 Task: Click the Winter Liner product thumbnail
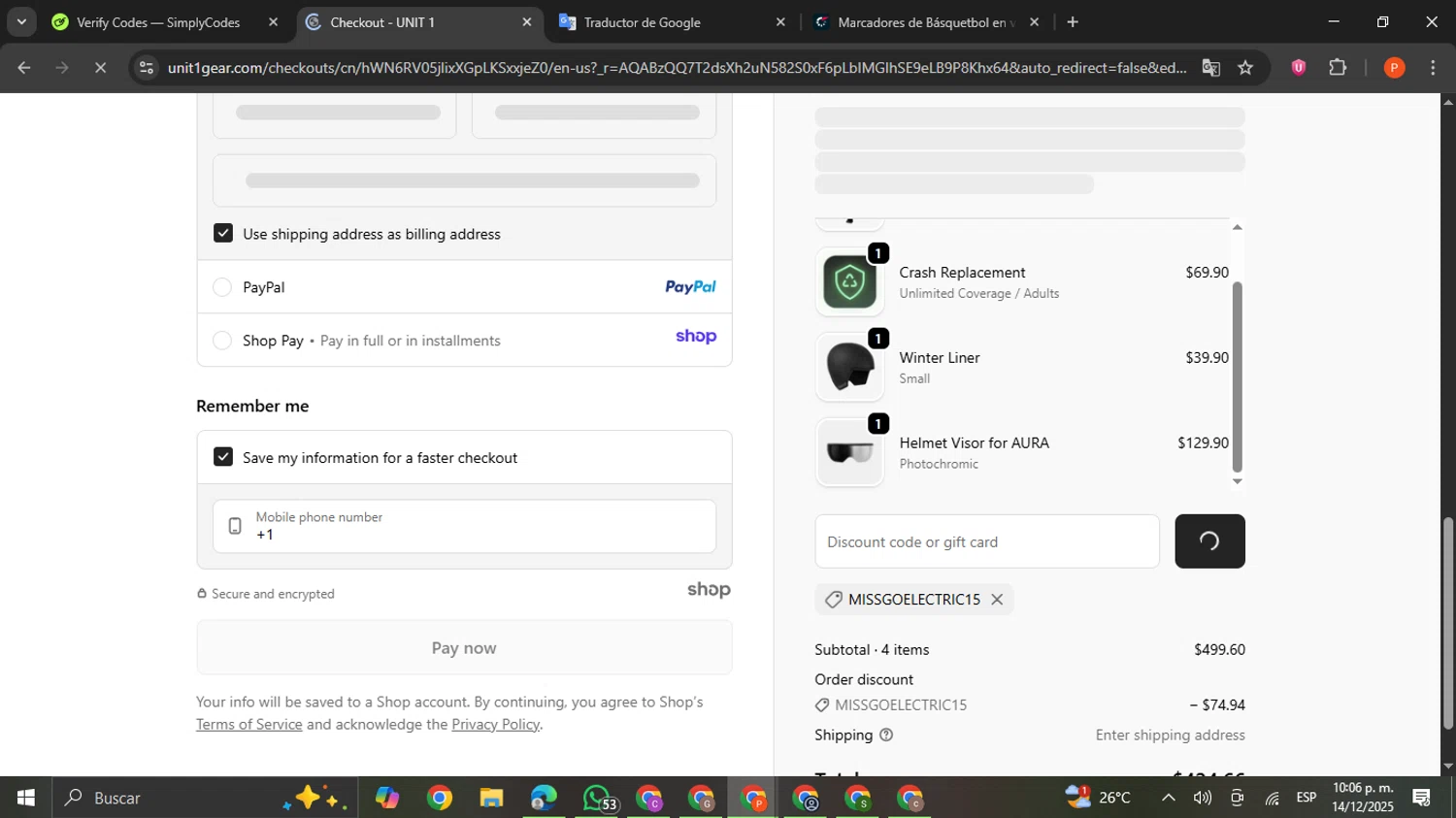pos(849,368)
